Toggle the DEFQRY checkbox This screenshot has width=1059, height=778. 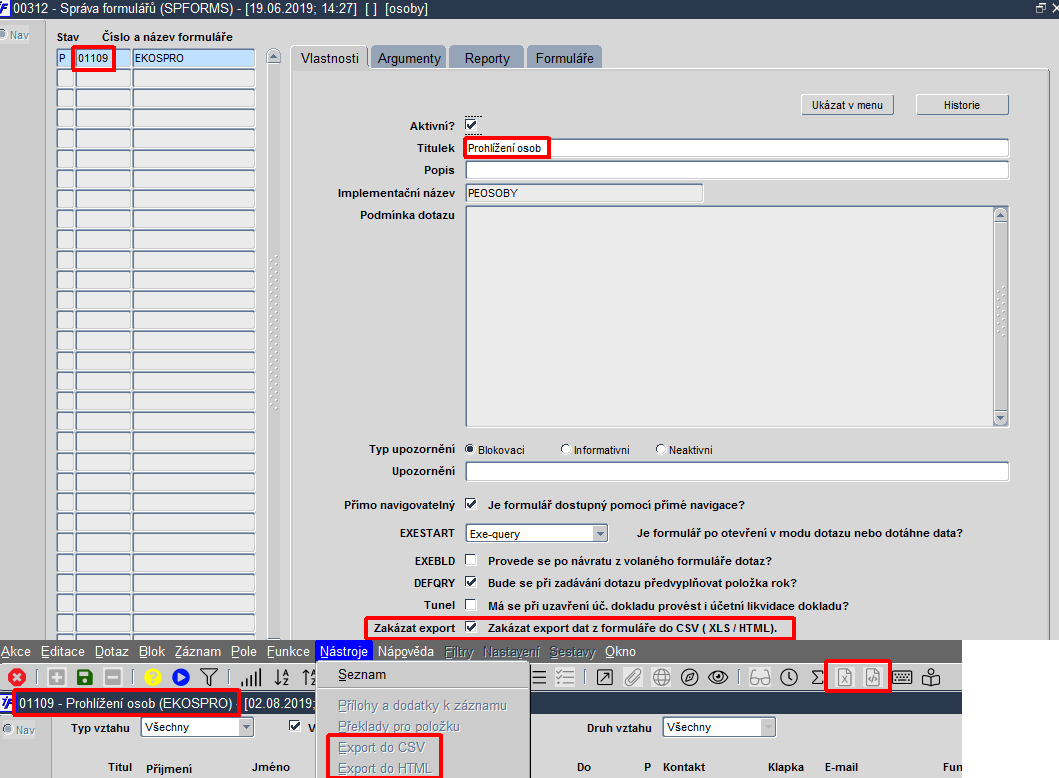tap(471, 582)
